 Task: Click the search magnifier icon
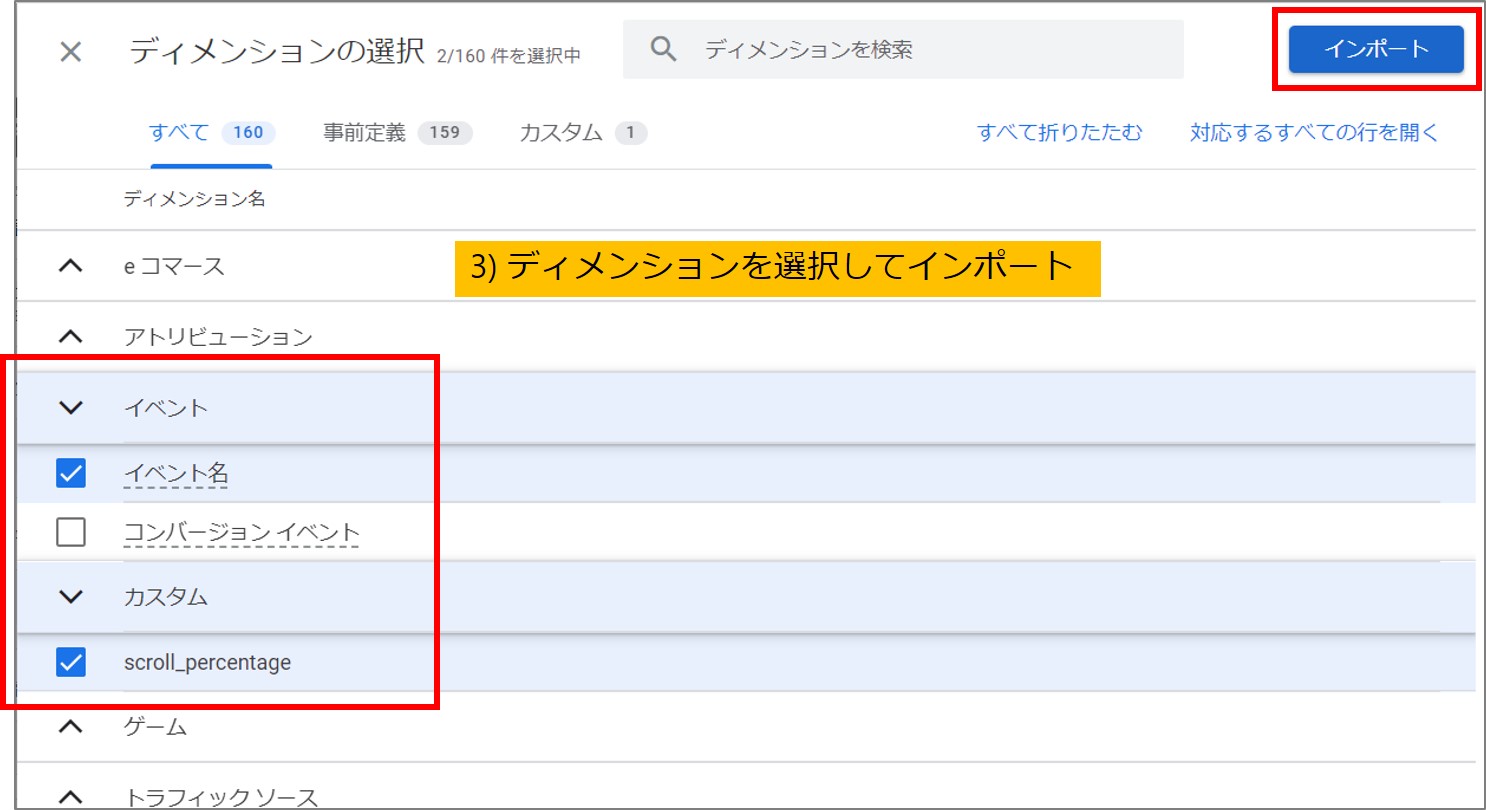coord(664,49)
